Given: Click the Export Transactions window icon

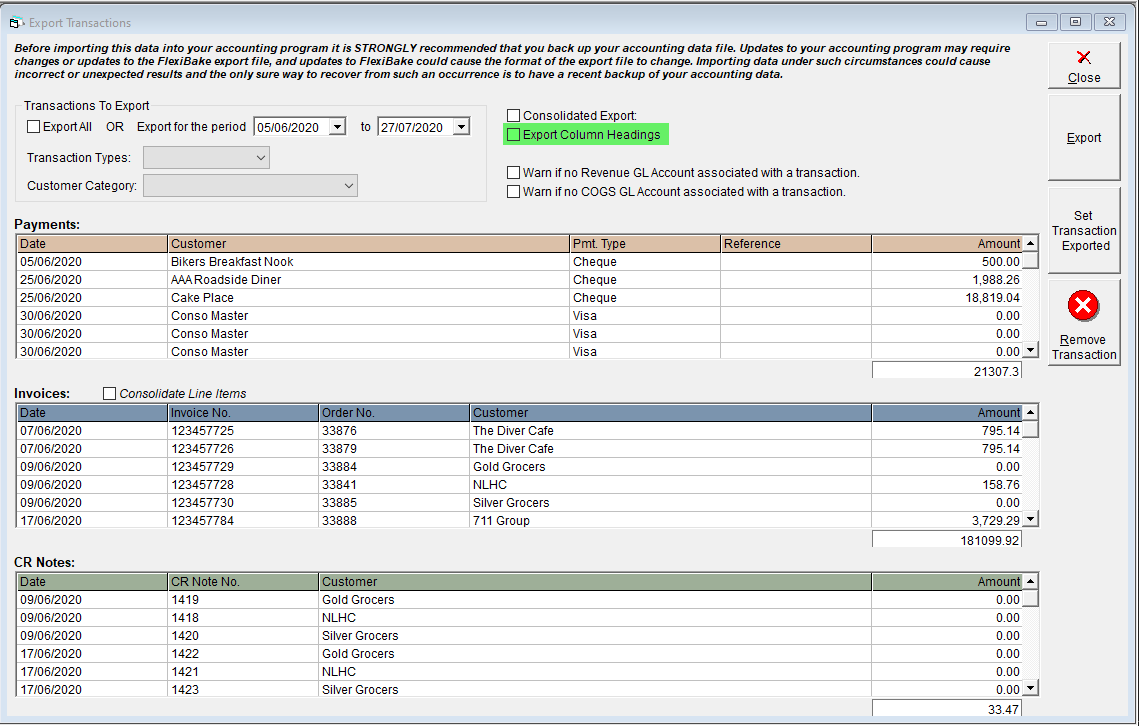Looking at the screenshot, I should click(16, 23).
